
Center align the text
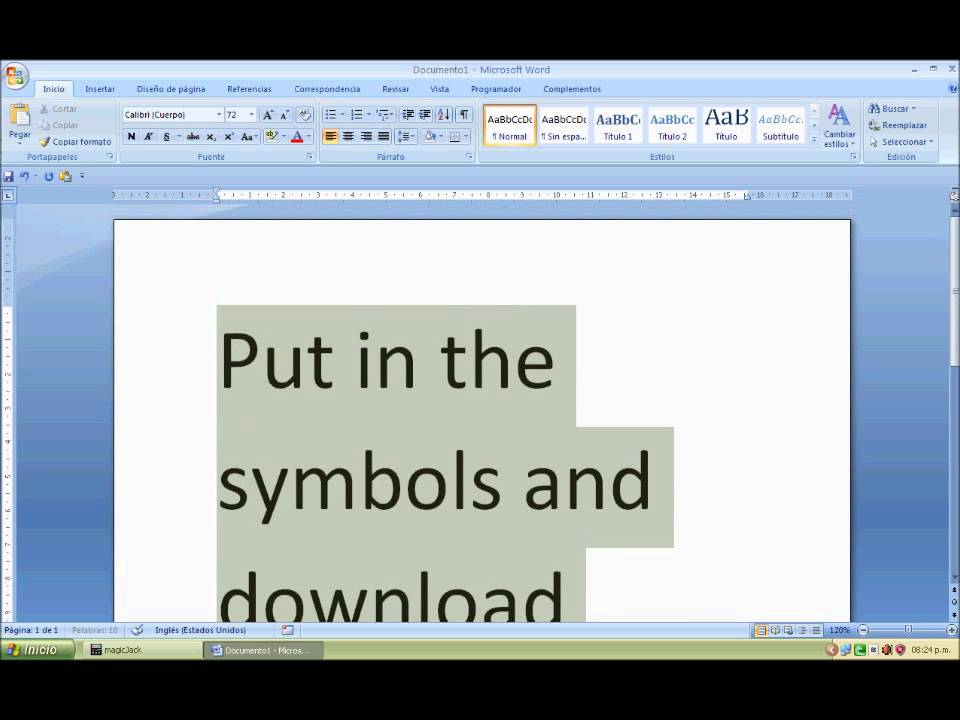[x=348, y=137]
